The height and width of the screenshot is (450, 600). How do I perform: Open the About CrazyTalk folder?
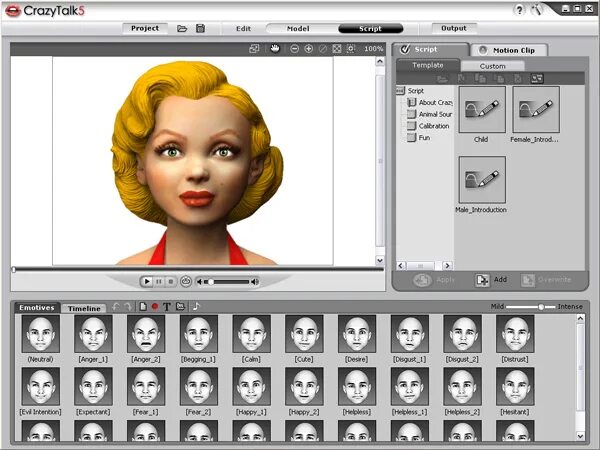tap(430, 103)
